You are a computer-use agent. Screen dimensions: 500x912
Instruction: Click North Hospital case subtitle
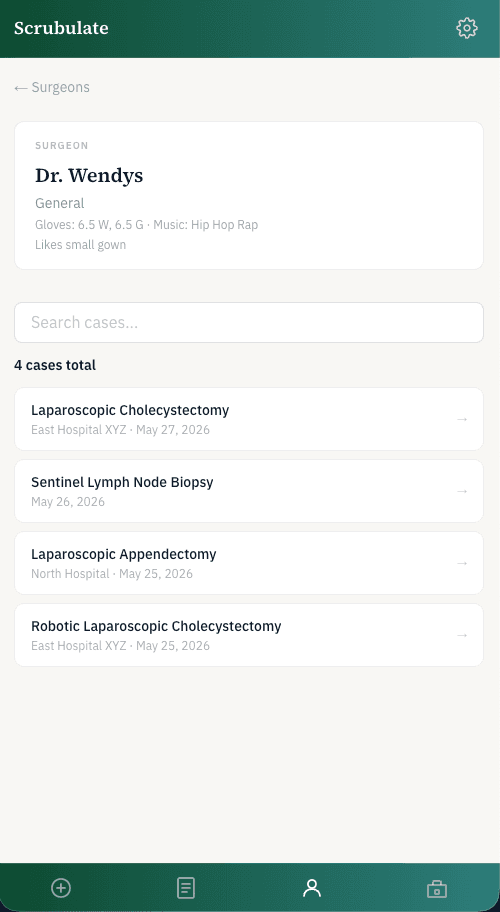click(x=70, y=573)
